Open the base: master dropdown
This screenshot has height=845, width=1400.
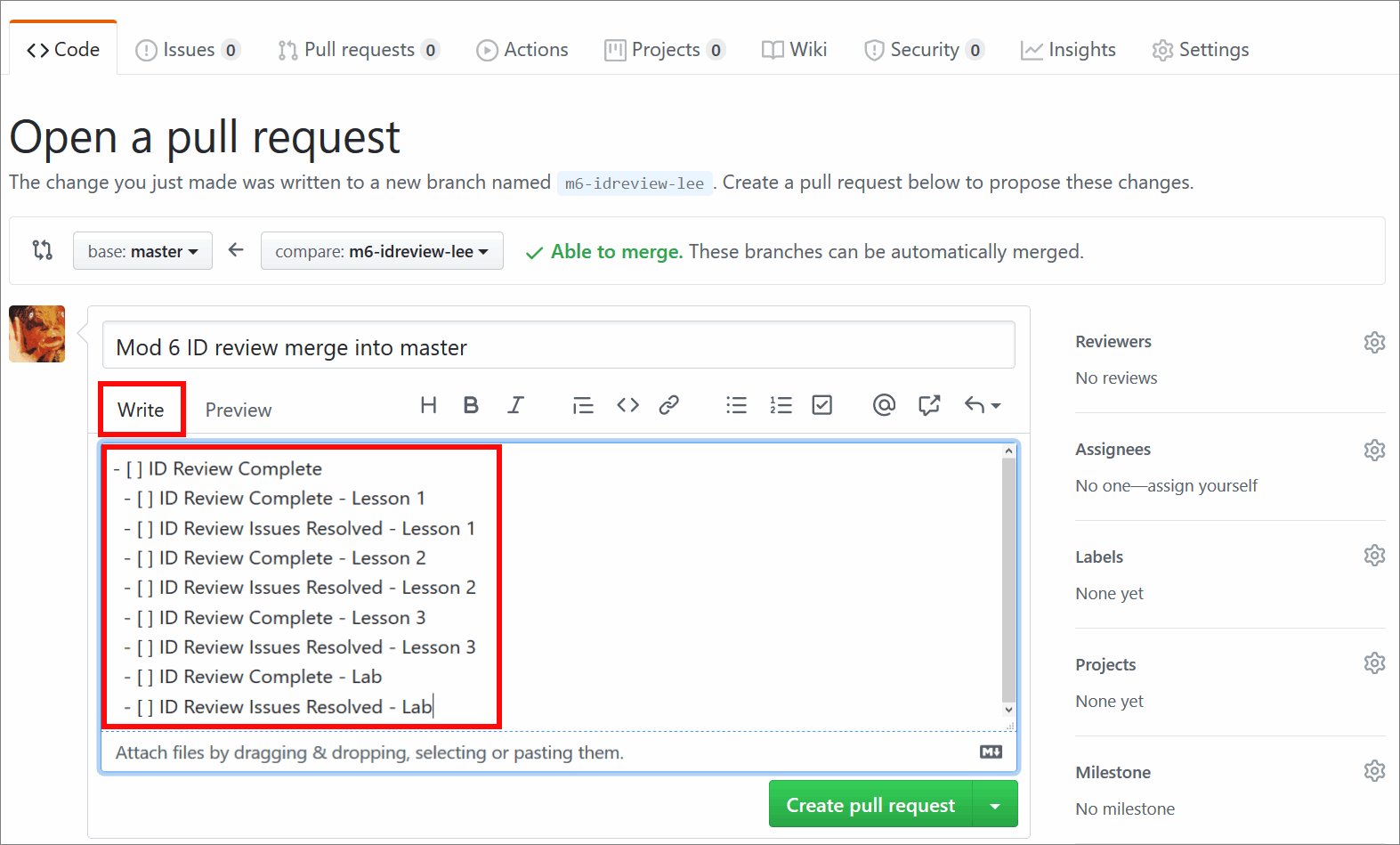point(142,251)
